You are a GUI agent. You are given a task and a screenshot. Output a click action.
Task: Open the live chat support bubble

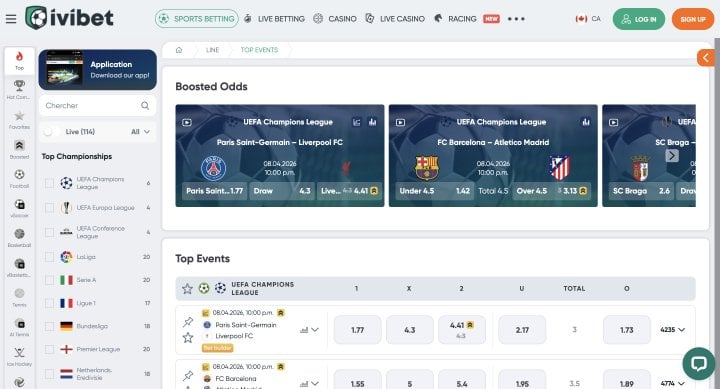[x=698, y=364]
